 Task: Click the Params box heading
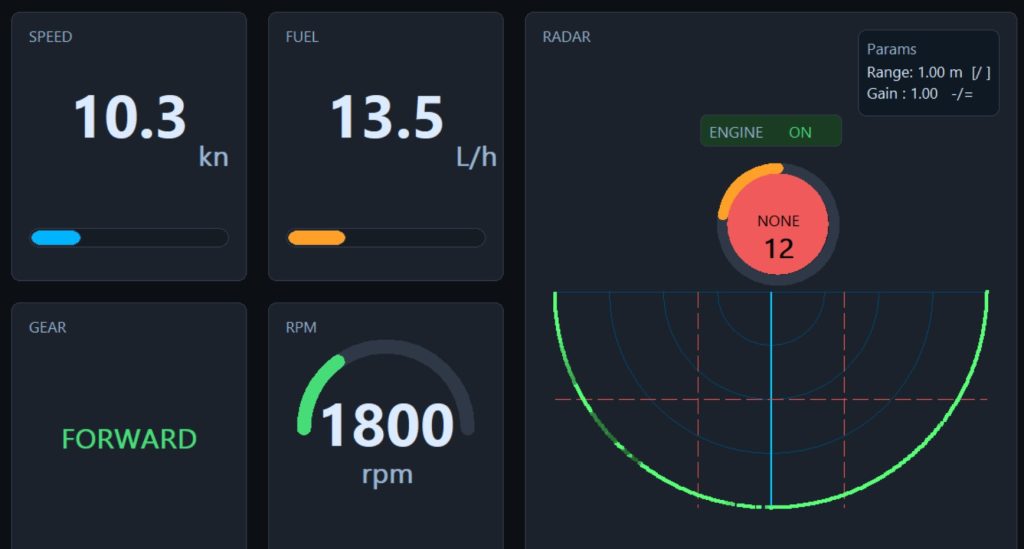[x=891, y=49]
